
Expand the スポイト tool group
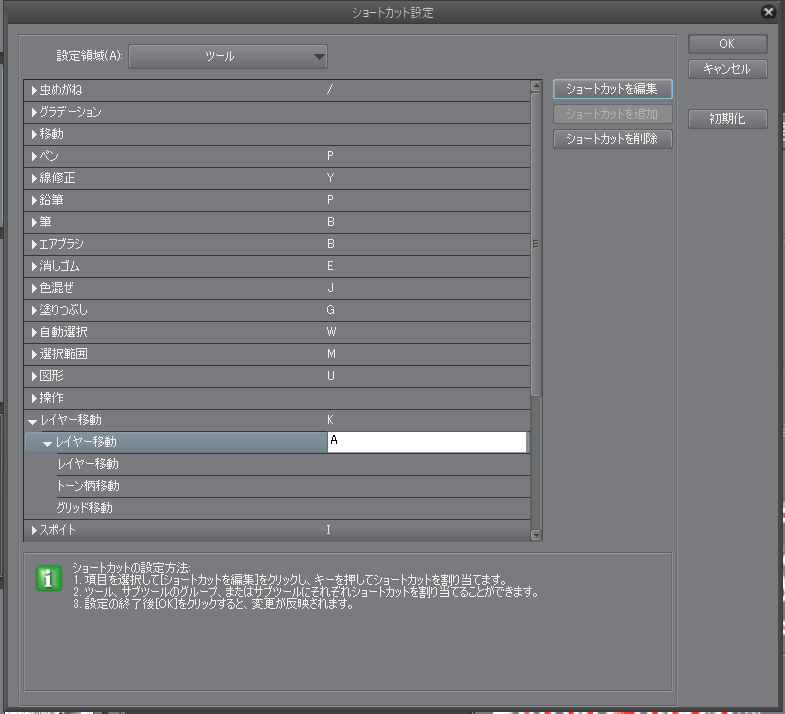[x=34, y=530]
